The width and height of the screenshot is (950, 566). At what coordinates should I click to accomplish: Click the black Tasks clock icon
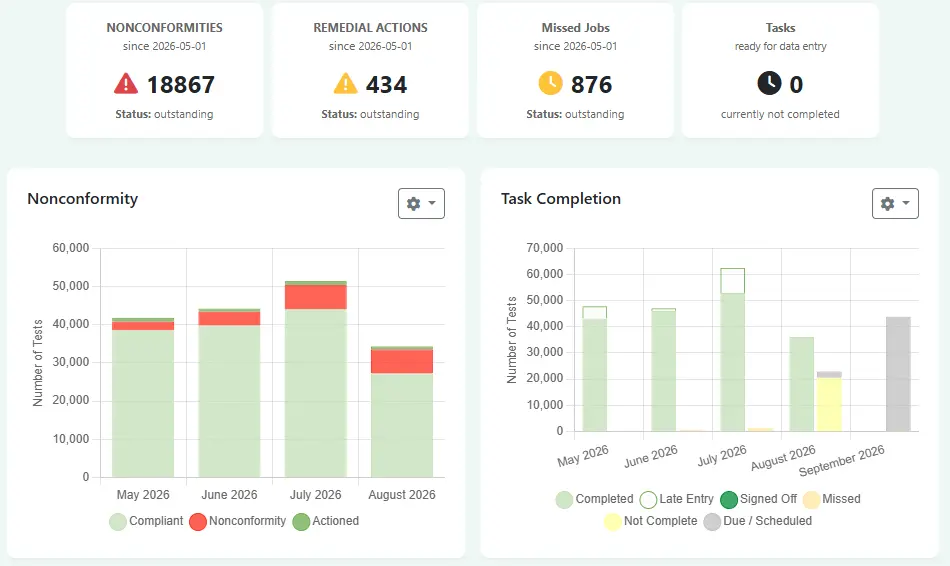coord(769,83)
